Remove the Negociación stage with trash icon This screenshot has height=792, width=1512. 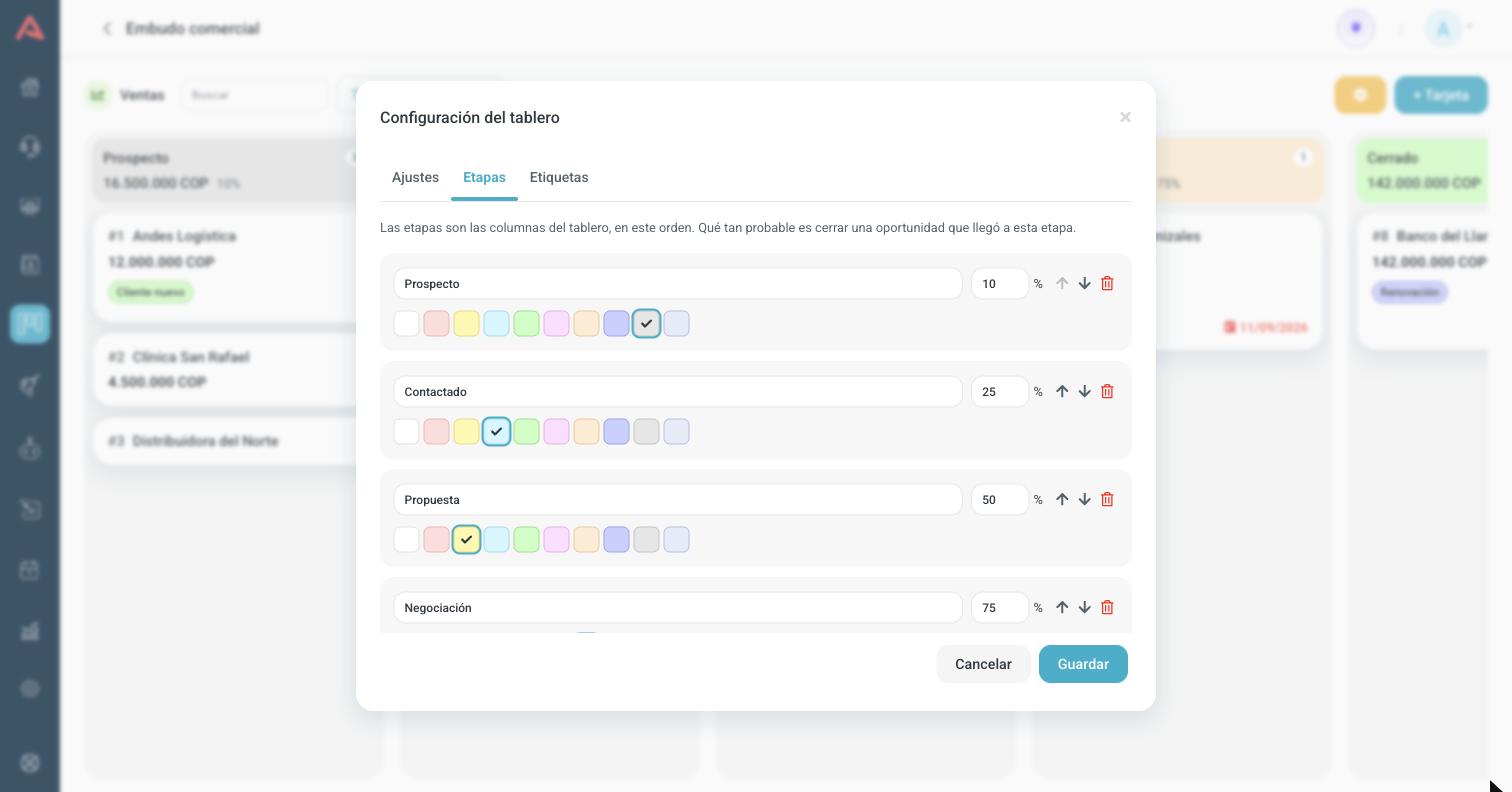[x=1107, y=607]
